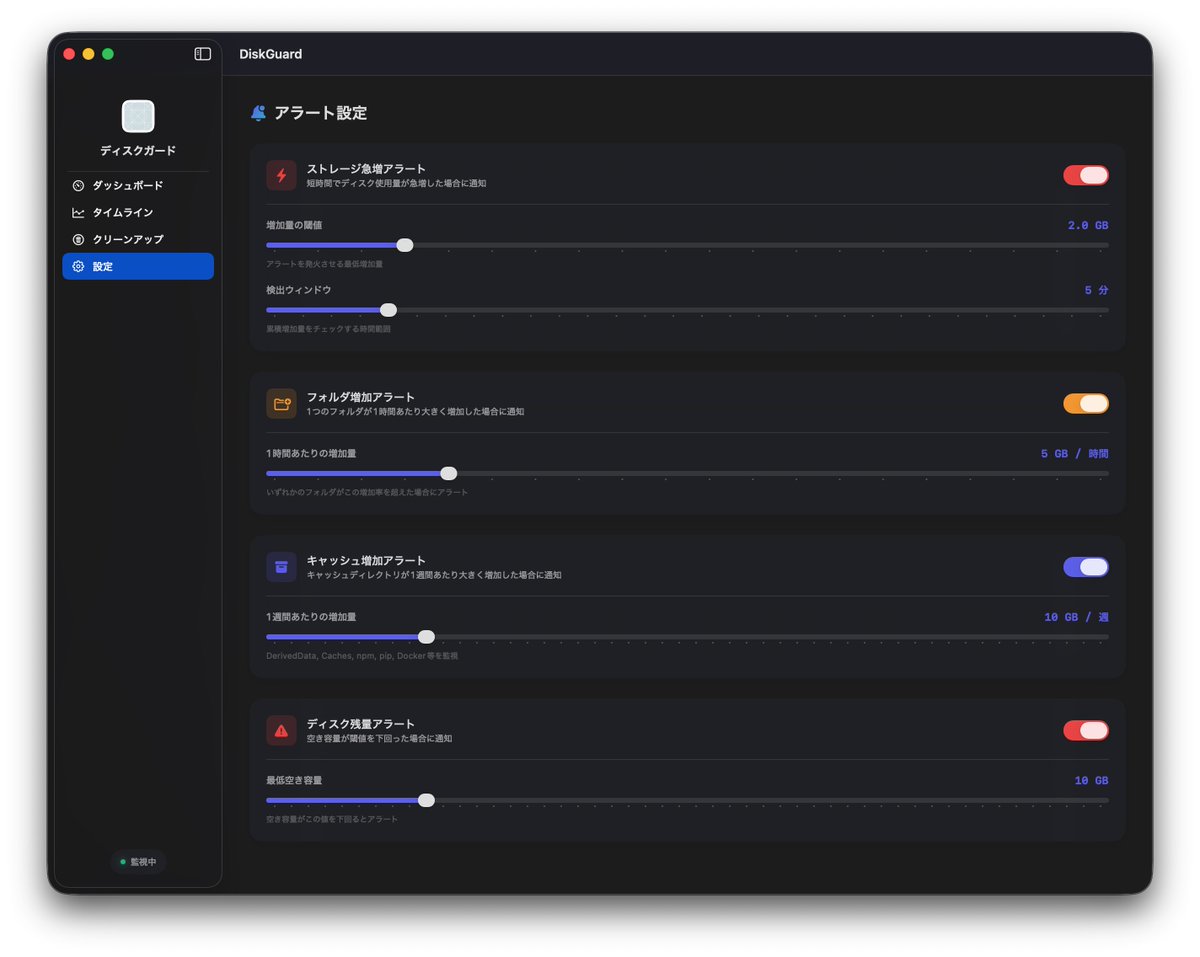The width and height of the screenshot is (1200, 957).
Task: Click the cleanup trash icon
Action: [x=78, y=240]
